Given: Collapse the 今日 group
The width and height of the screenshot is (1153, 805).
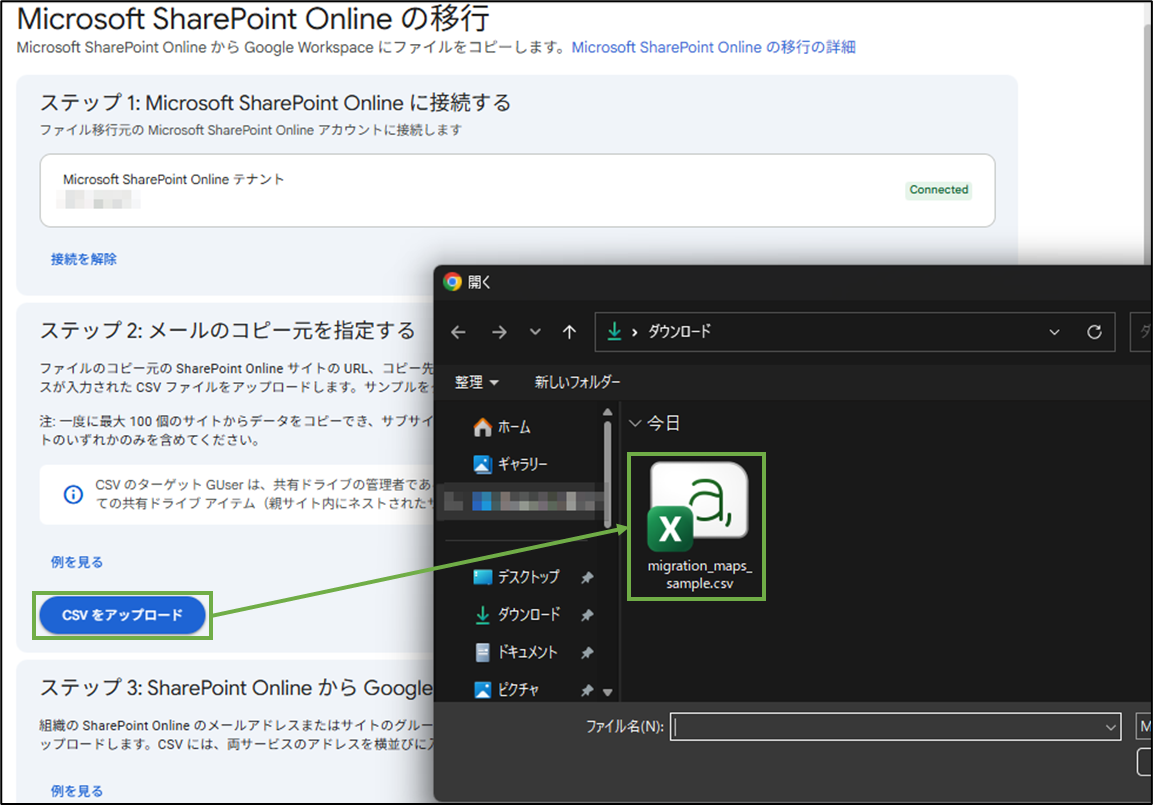Looking at the screenshot, I should [x=635, y=423].
